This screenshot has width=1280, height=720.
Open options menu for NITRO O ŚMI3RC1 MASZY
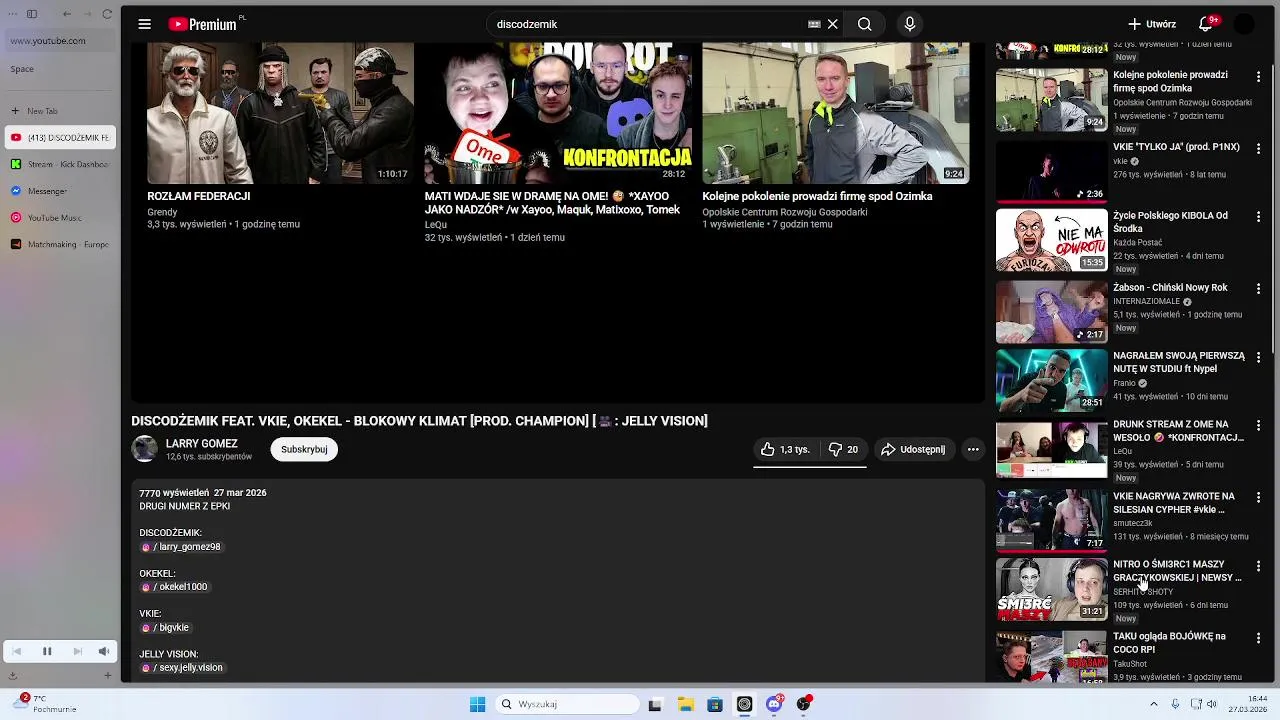pos(1258,566)
